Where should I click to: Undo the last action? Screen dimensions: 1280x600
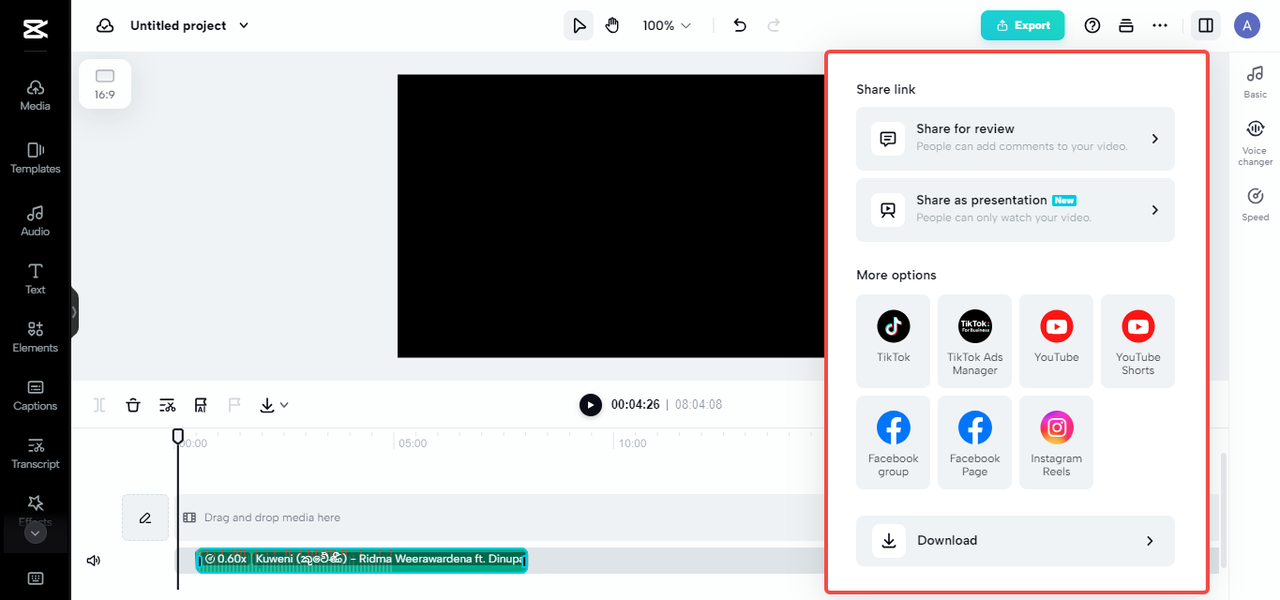click(x=740, y=26)
